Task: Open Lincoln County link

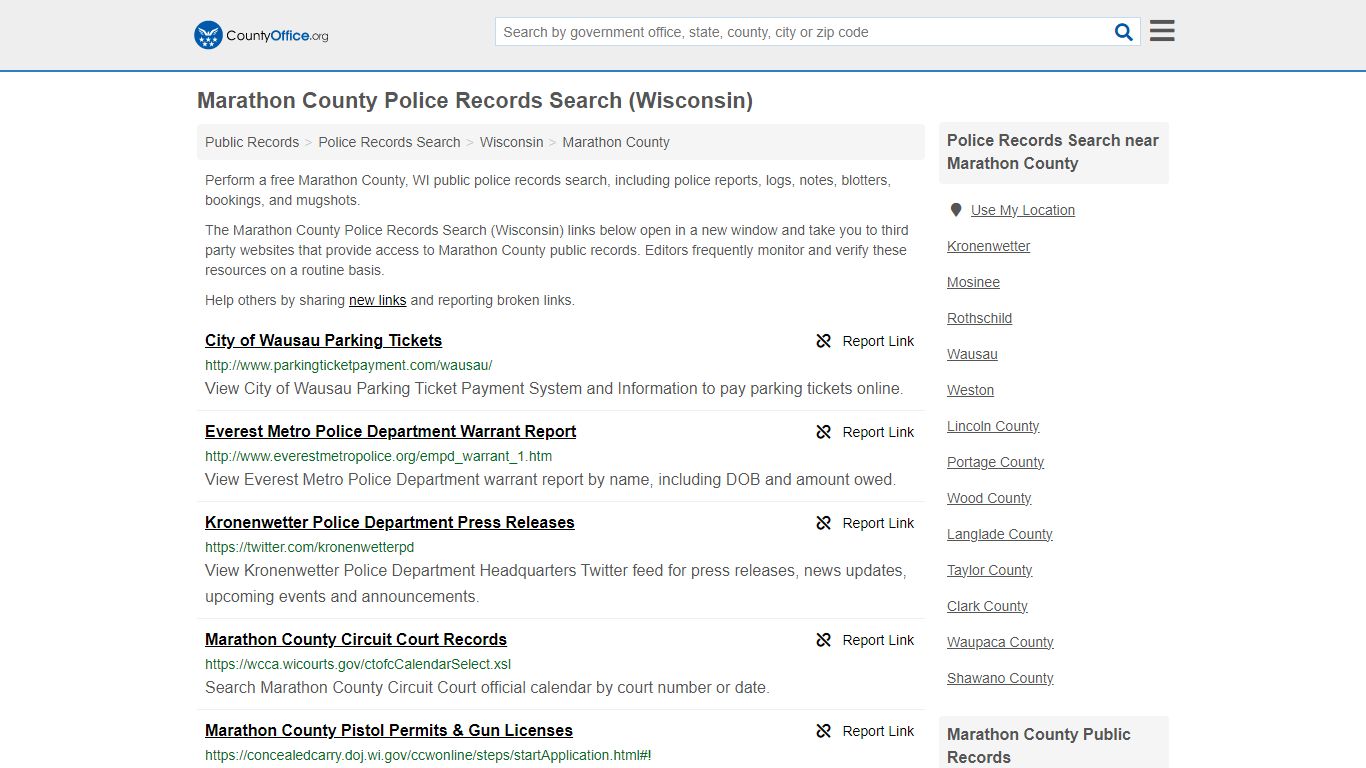Action: [993, 426]
